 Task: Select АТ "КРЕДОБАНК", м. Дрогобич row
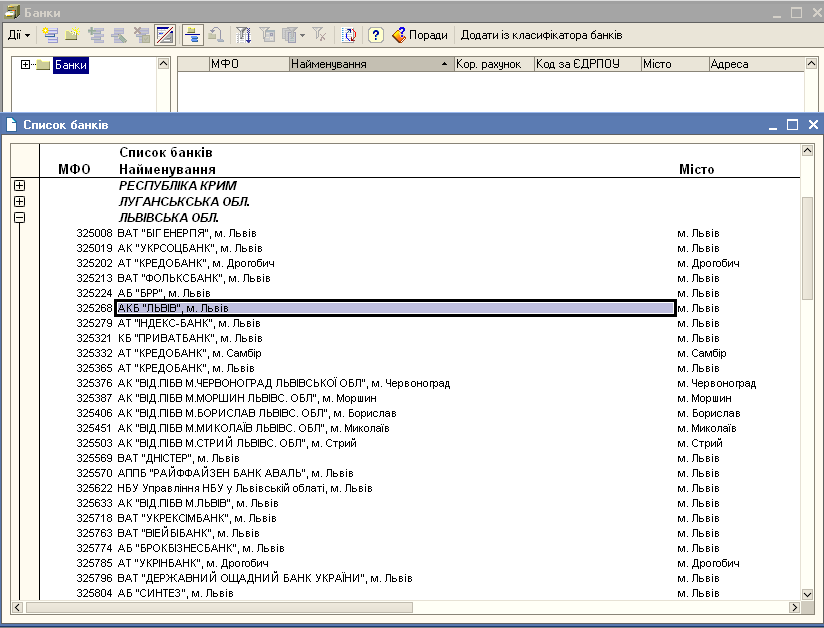pos(419,263)
